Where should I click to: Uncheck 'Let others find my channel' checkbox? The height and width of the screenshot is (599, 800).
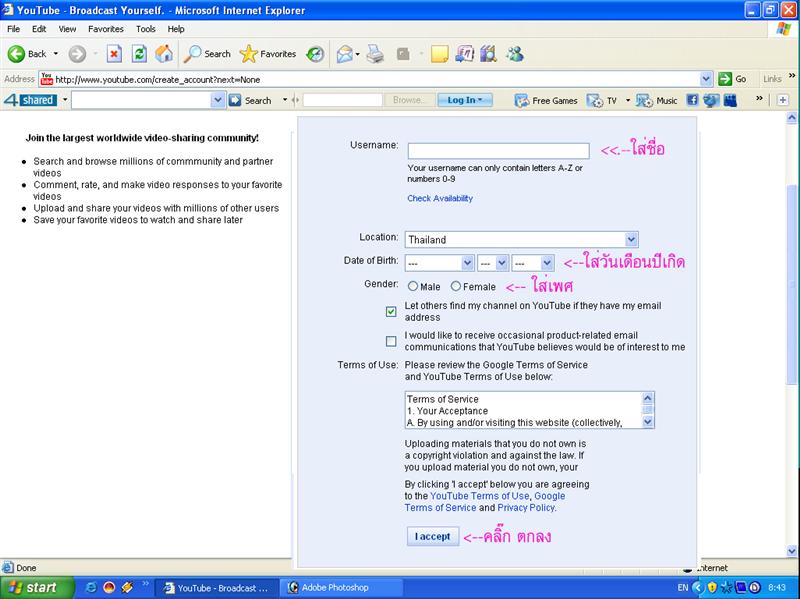coord(391,312)
